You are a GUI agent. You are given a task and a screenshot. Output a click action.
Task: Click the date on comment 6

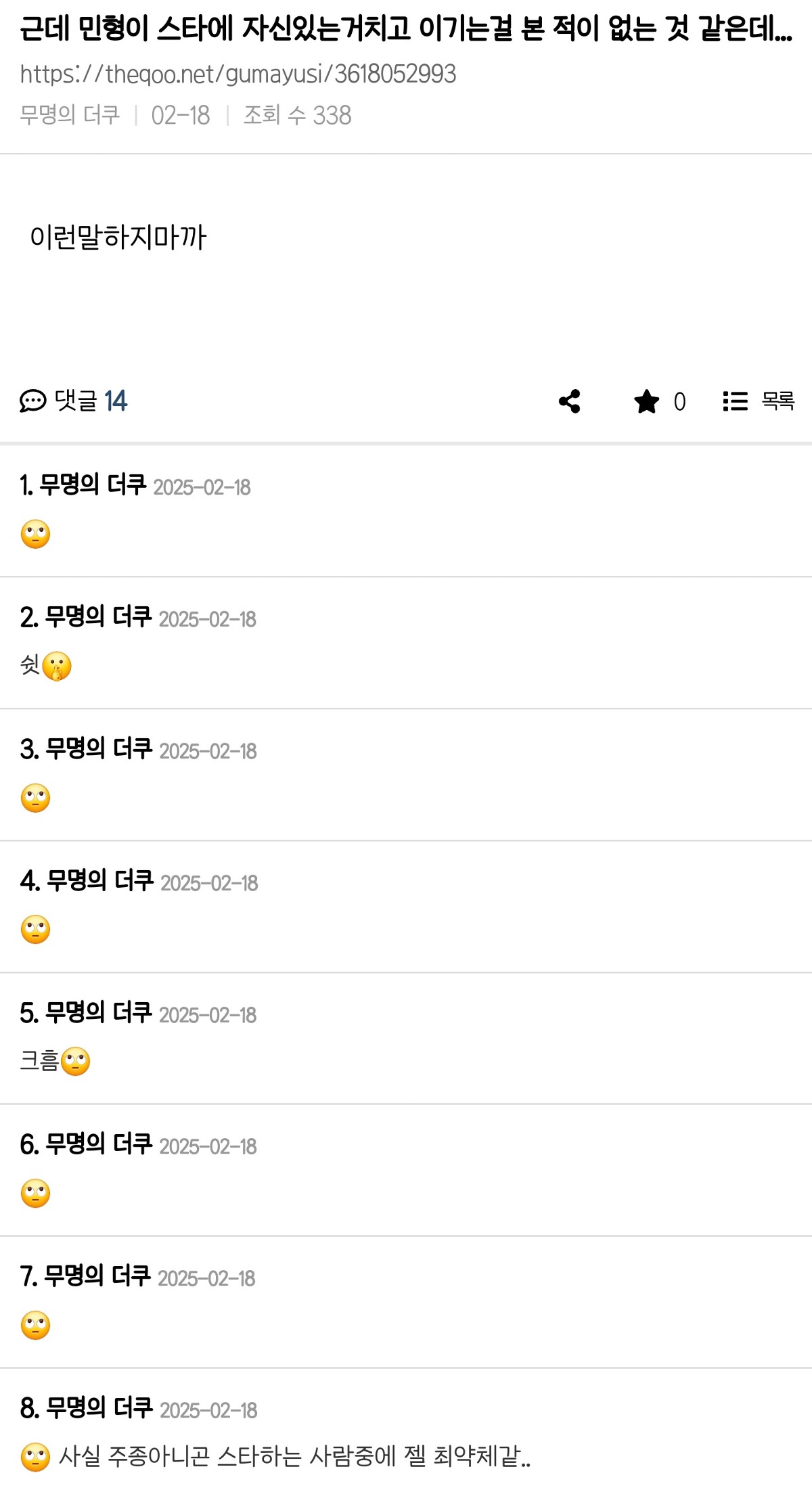pos(208,1146)
